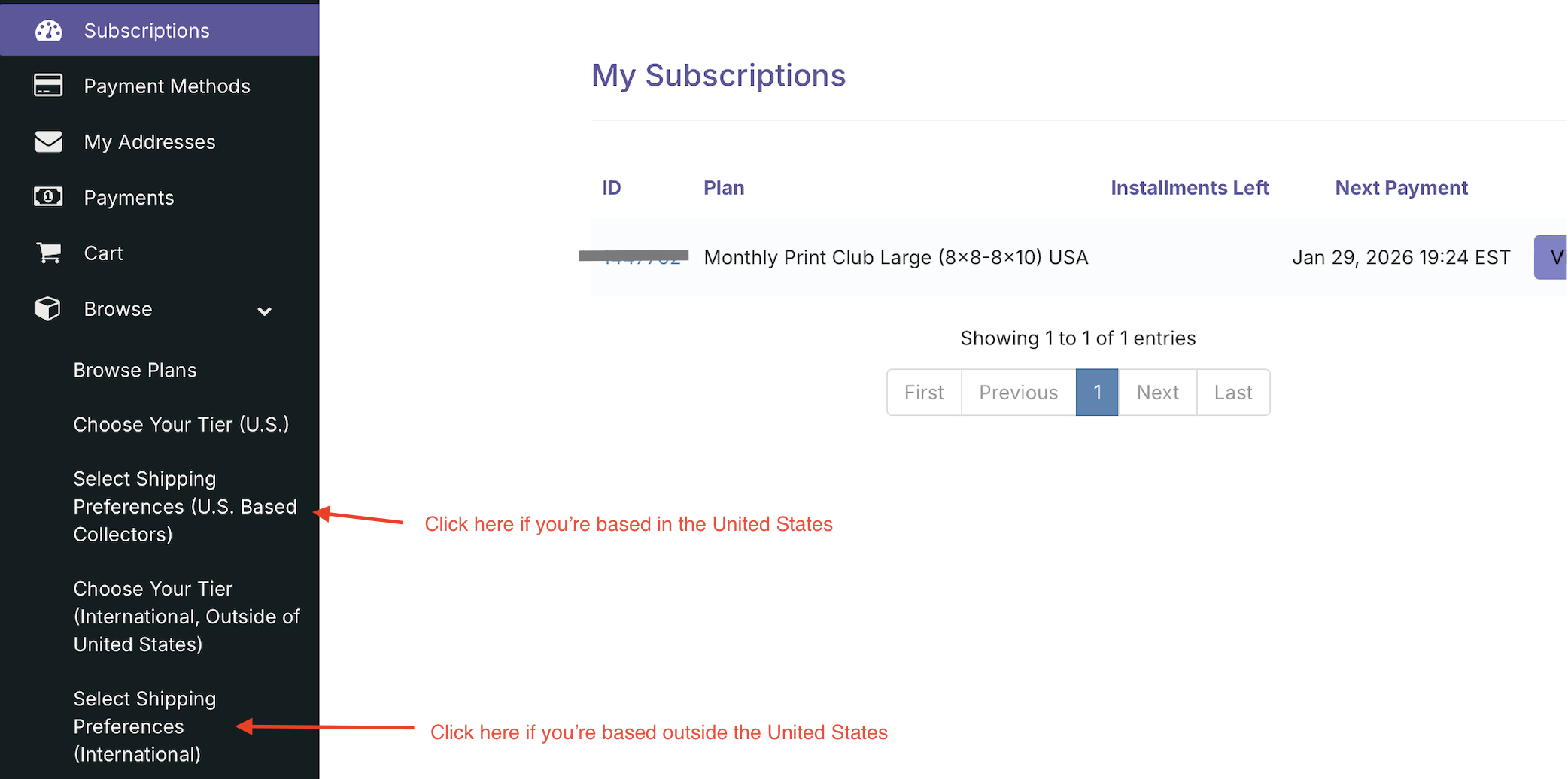Select page 1 in pagination
The image size is (1568, 779).
(1097, 393)
